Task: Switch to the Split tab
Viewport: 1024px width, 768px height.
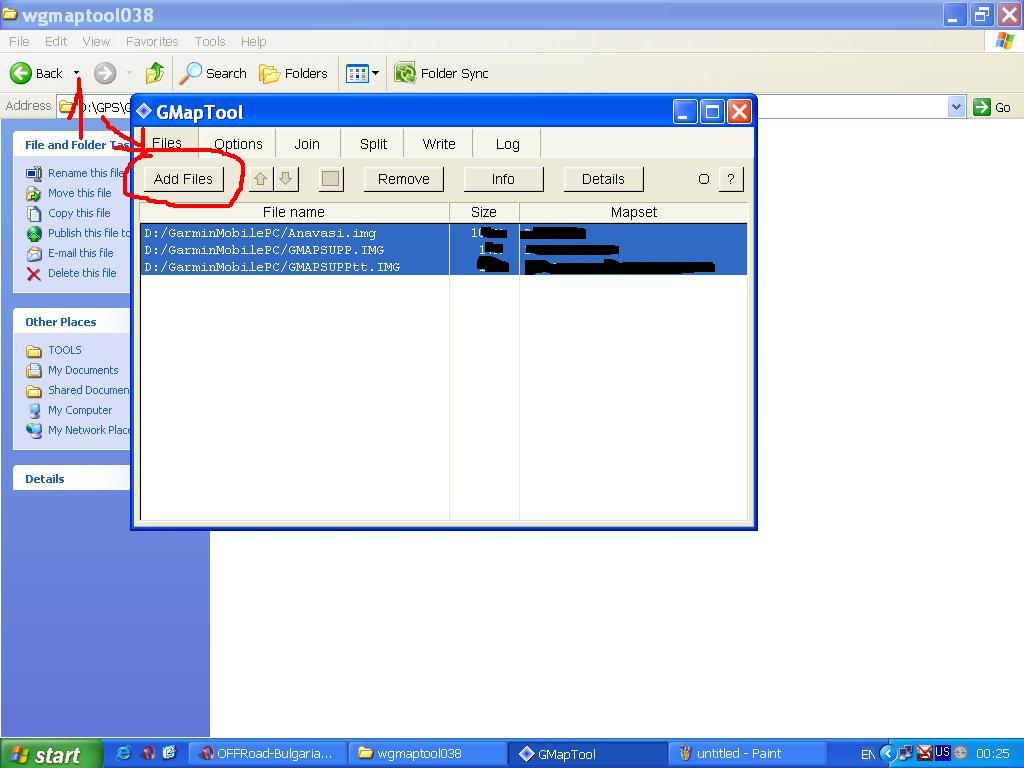Action: tap(373, 144)
